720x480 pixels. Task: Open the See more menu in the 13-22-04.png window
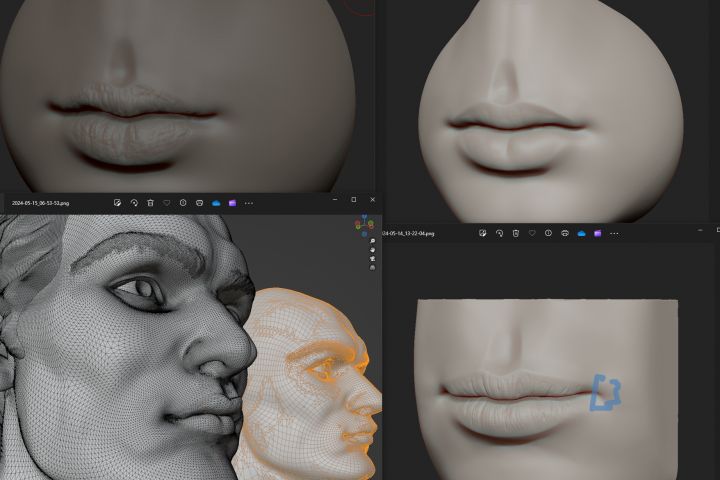pos(614,234)
